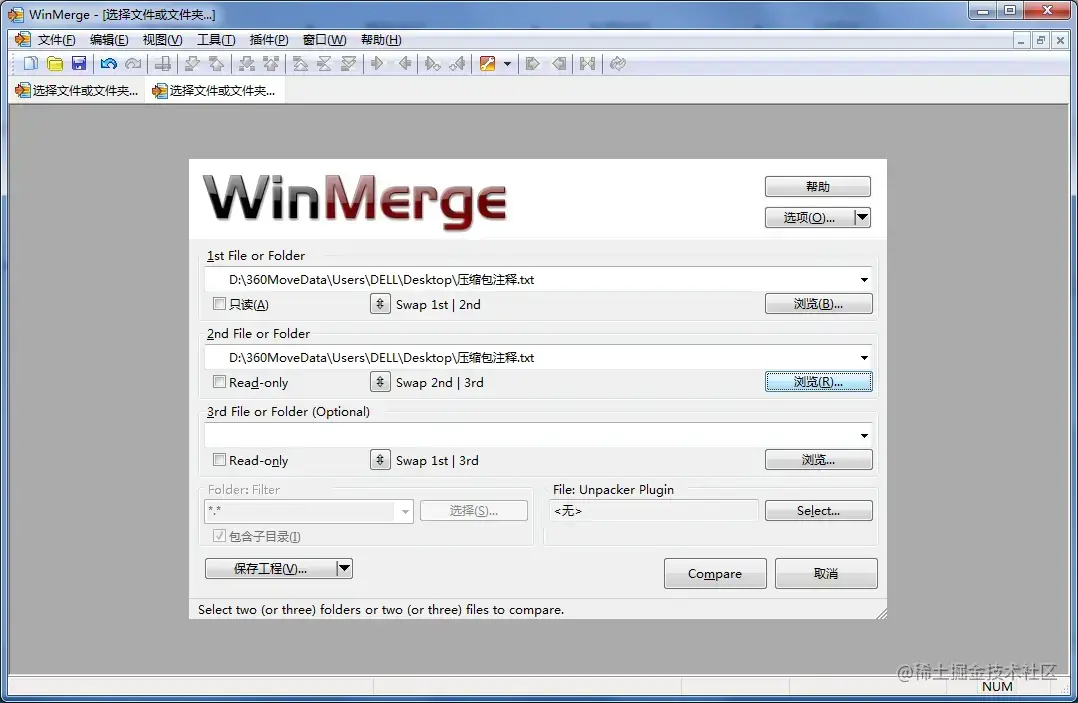Click the Copy Left arrow icon

[x=405, y=64]
